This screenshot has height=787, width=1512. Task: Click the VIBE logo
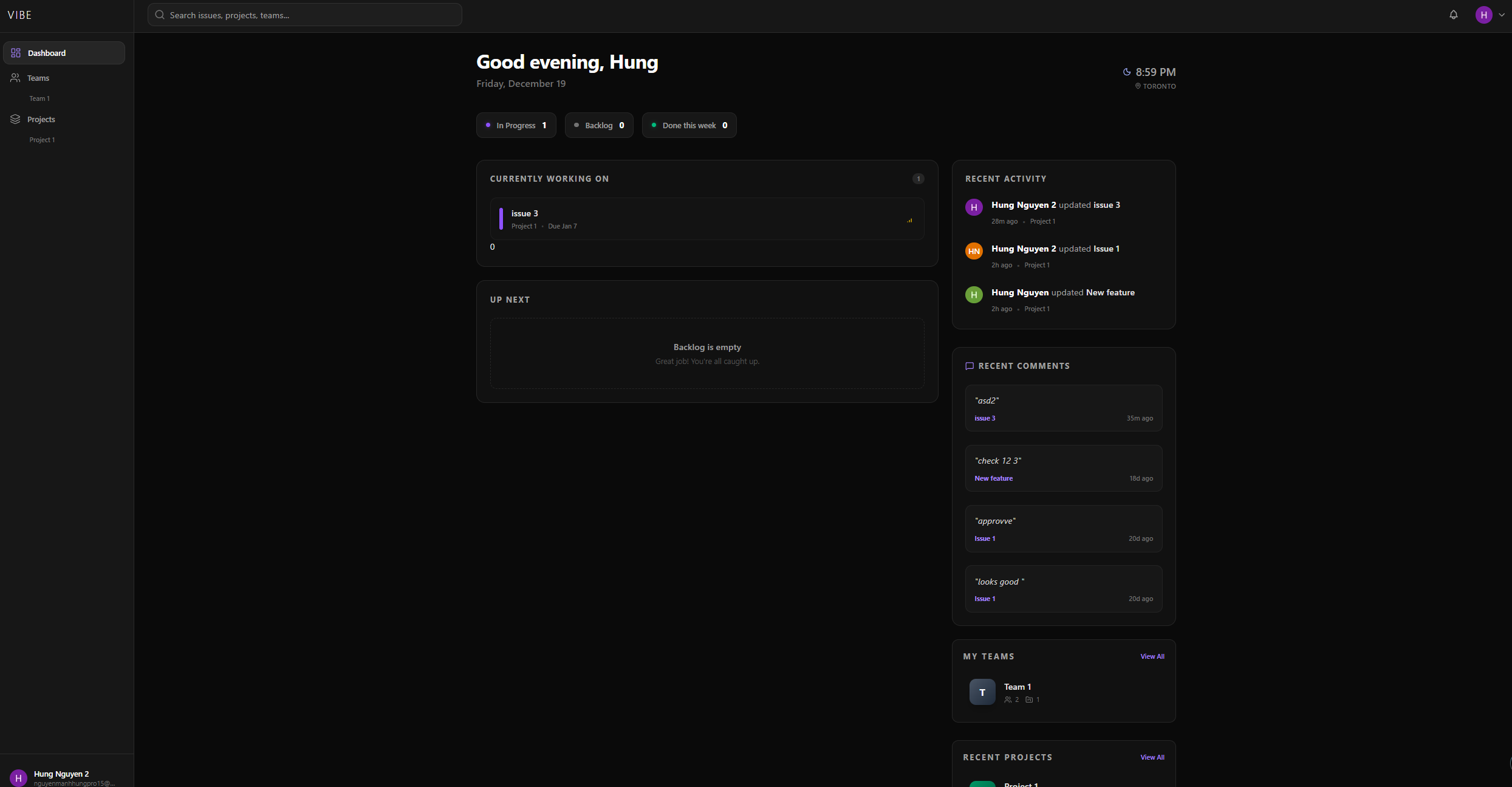[x=19, y=15]
